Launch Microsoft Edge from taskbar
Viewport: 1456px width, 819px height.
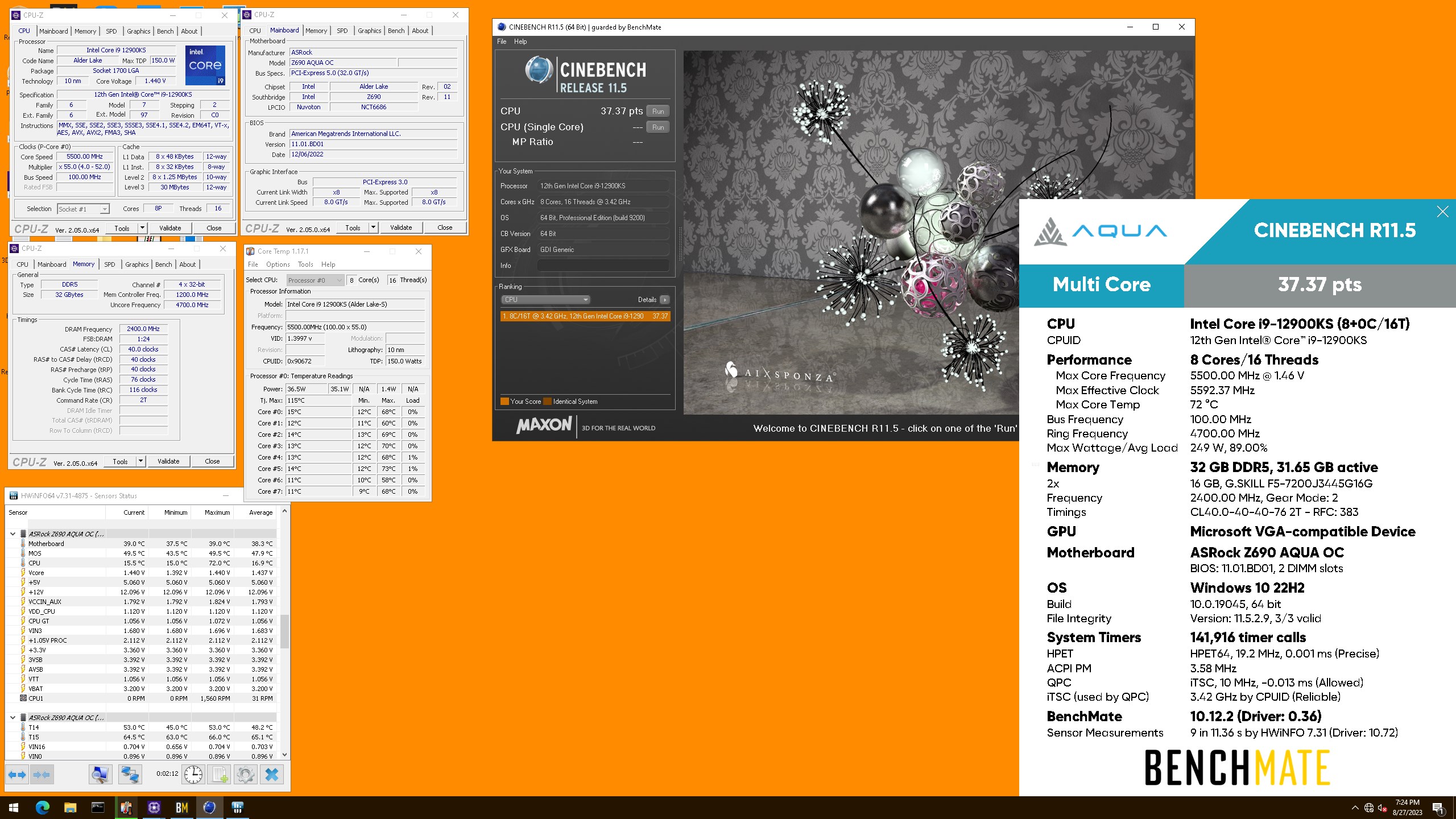coord(43,808)
